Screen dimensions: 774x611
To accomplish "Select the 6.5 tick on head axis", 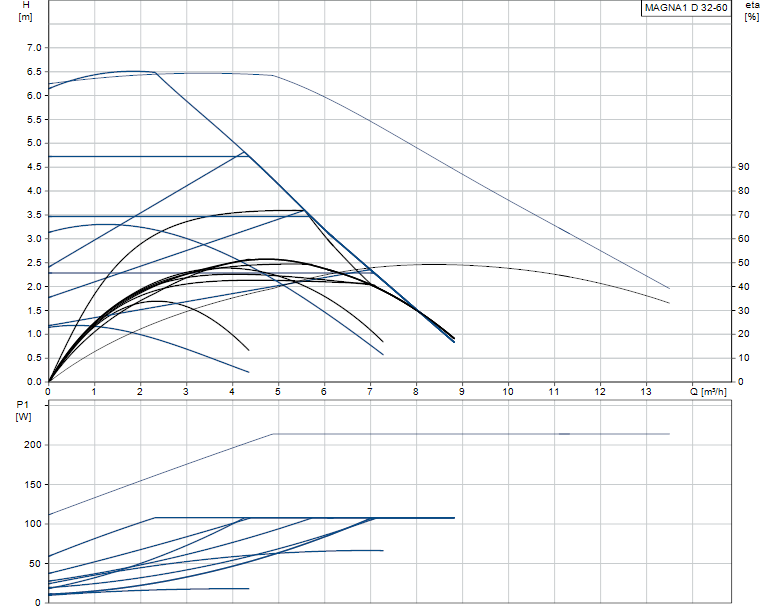I will 34,72.
